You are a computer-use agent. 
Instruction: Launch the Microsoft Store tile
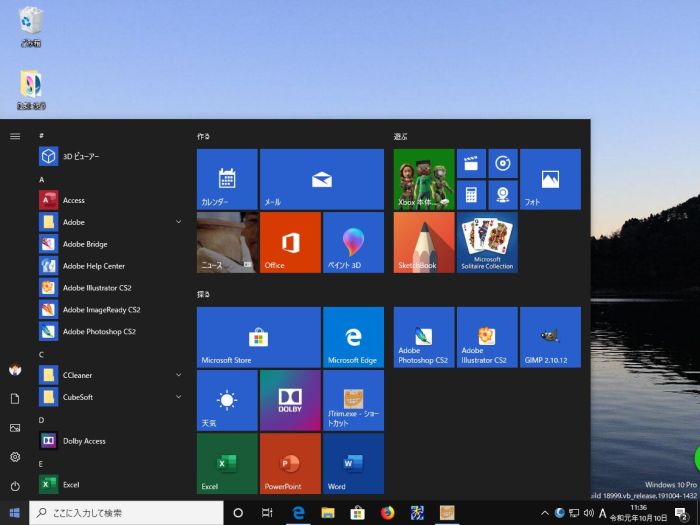pos(258,337)
